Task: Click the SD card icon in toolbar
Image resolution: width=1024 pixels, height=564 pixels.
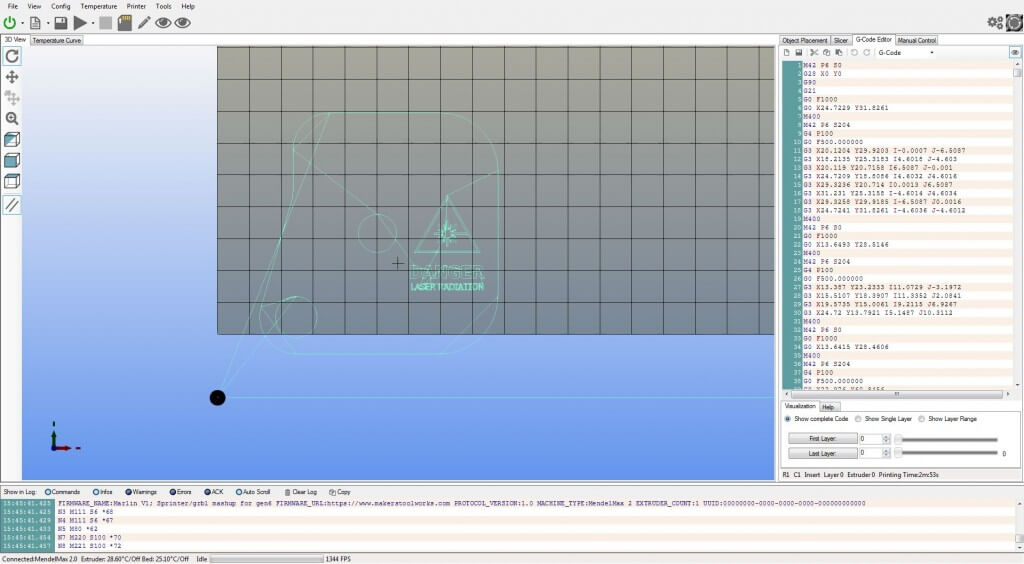Action: [x=125, y=22]
